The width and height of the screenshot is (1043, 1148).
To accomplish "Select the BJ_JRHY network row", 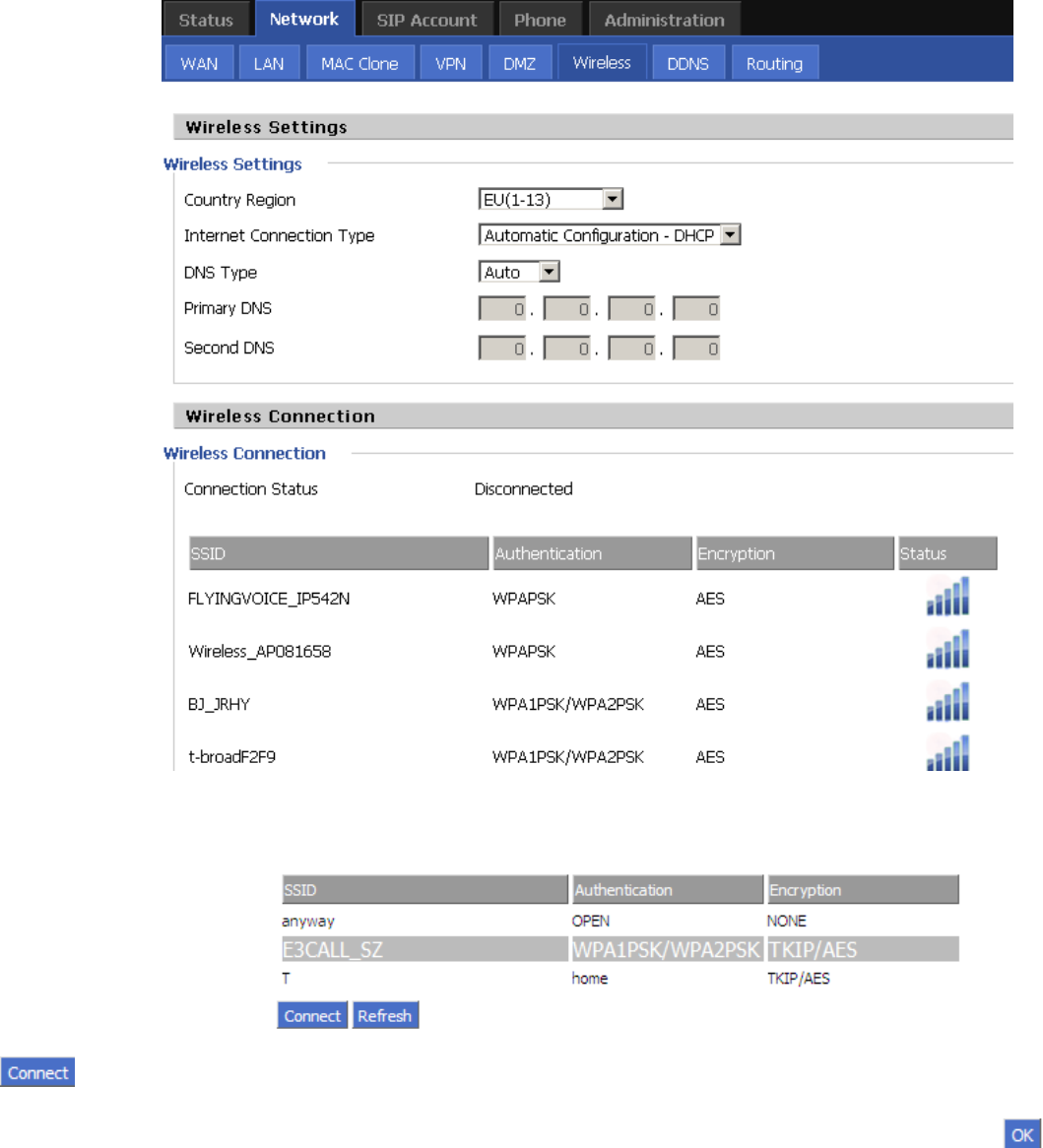I will (593, 704).
